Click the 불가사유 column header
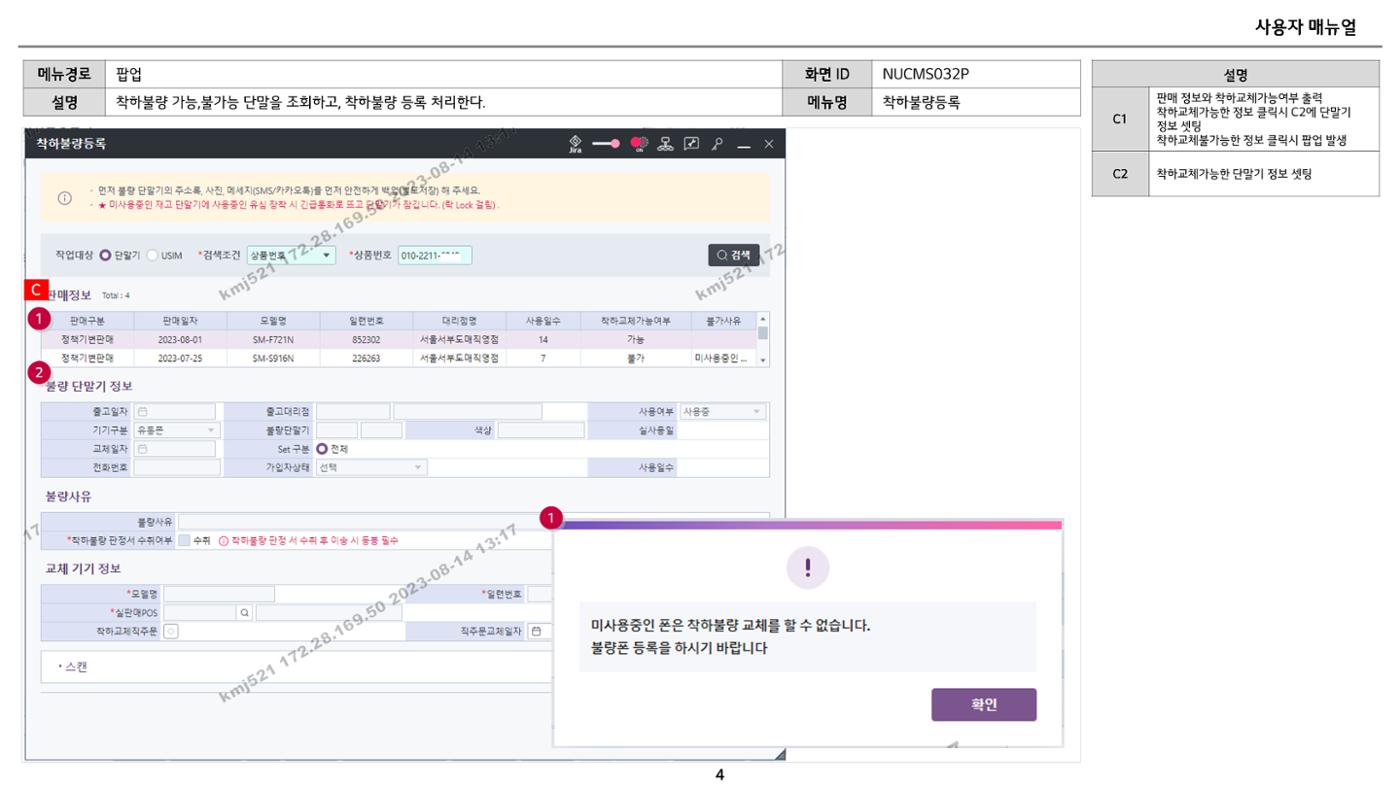1400x788 pixels. coord(723,321)
